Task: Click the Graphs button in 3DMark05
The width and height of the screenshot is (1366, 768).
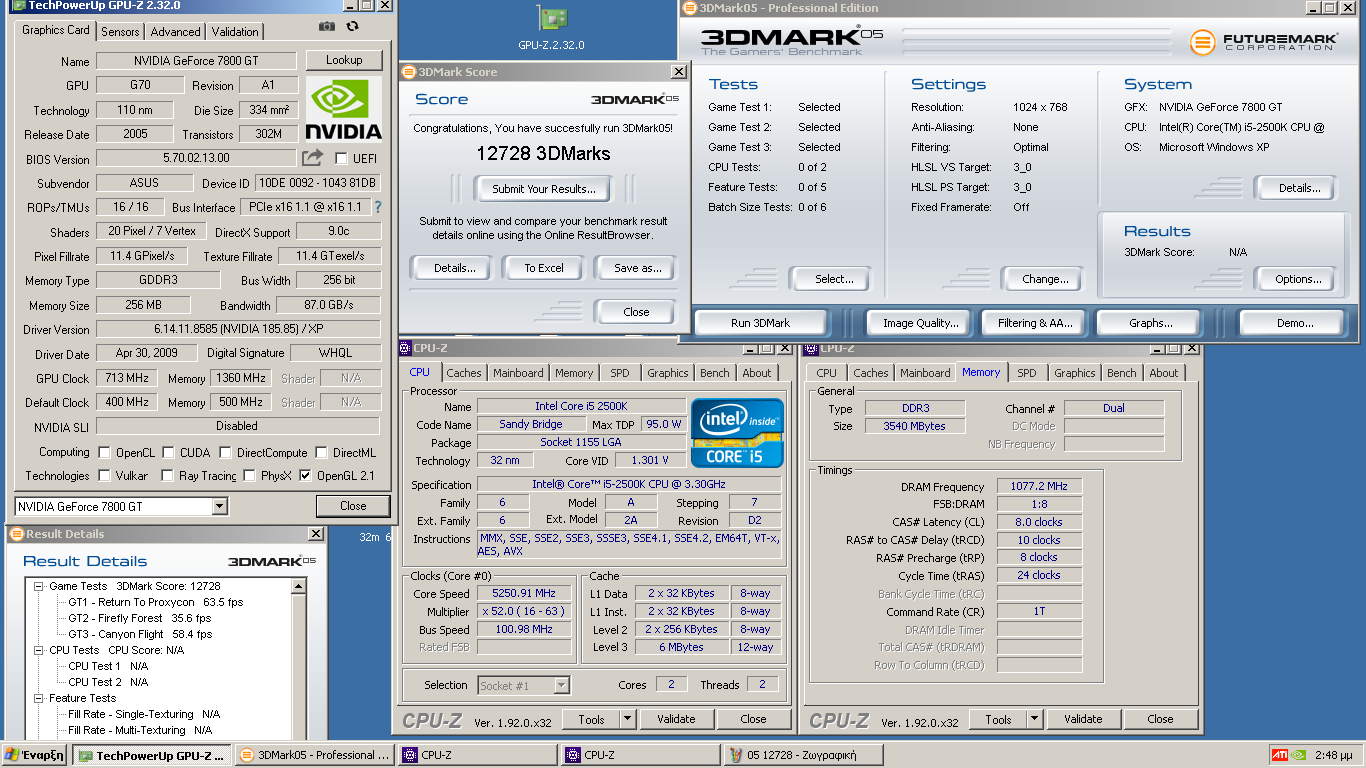Action: tap(1151, 323)
